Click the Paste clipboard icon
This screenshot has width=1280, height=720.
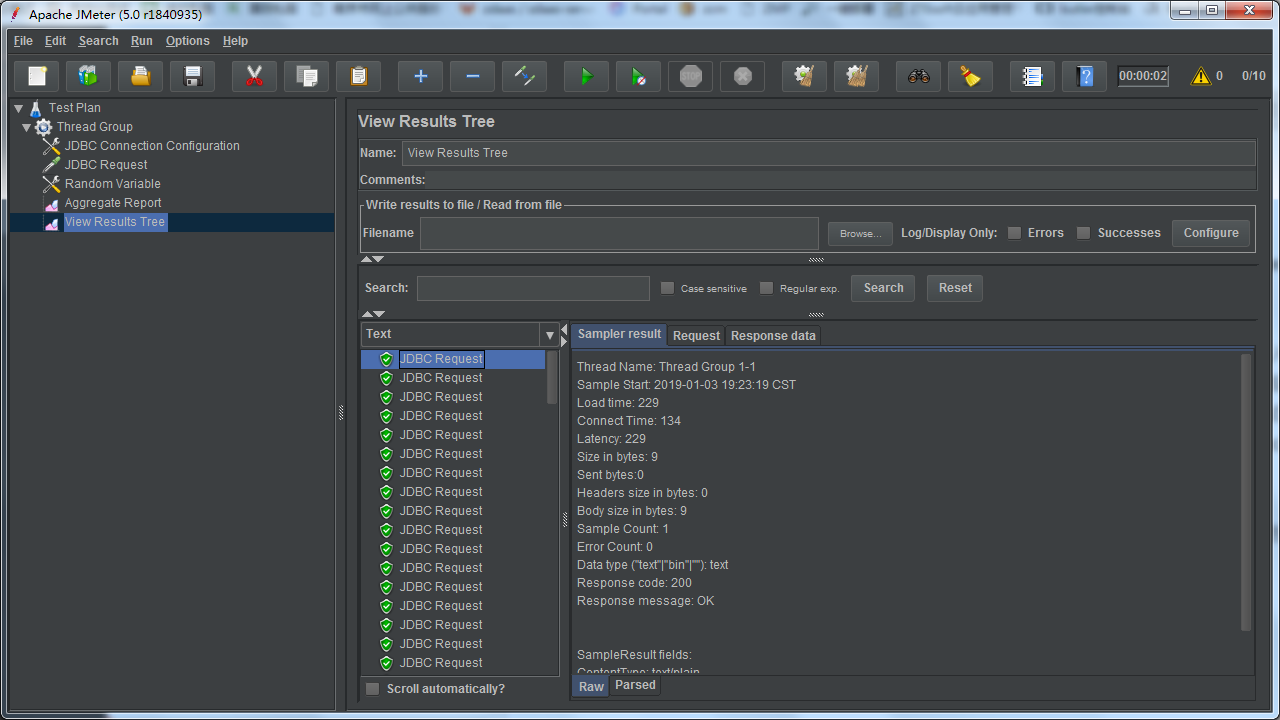point(359,76)
